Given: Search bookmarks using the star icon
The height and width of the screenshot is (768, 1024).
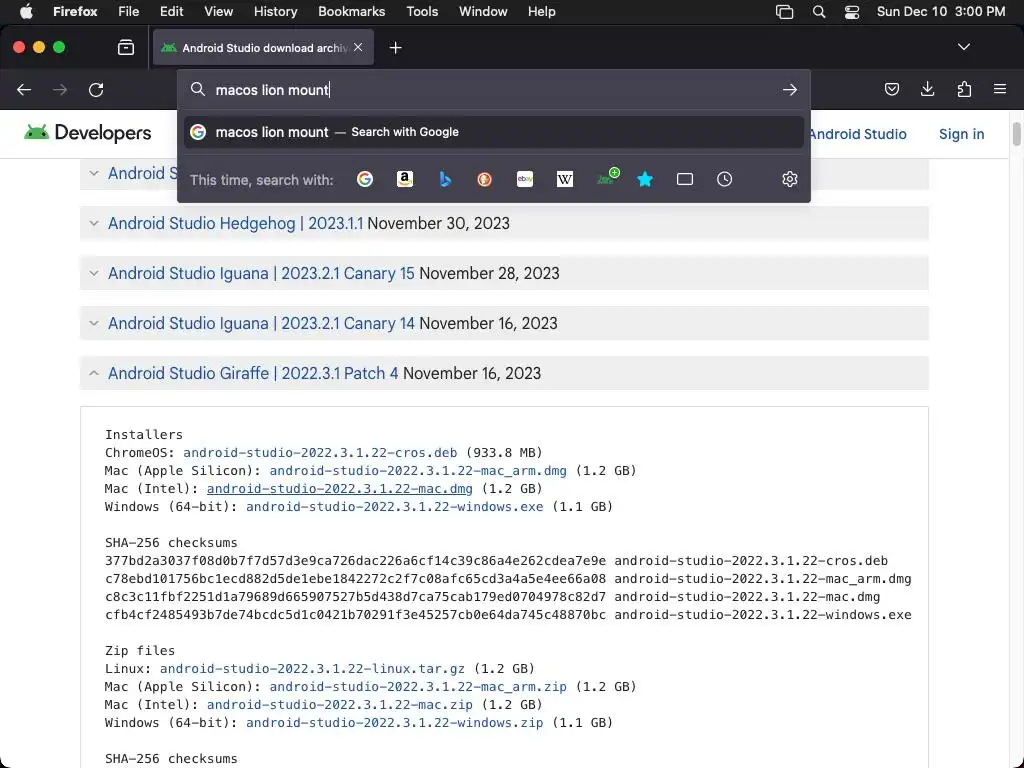Looking at the screenshot, I should [x=645, y=179].
